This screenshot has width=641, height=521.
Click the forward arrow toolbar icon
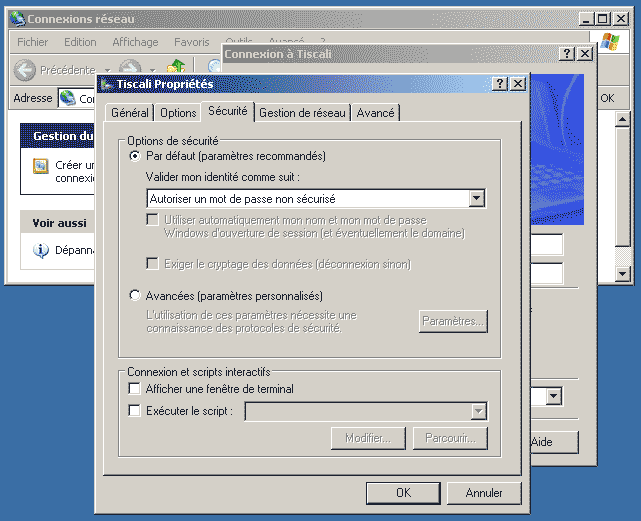pyautogui.click(x=130, y=68)
